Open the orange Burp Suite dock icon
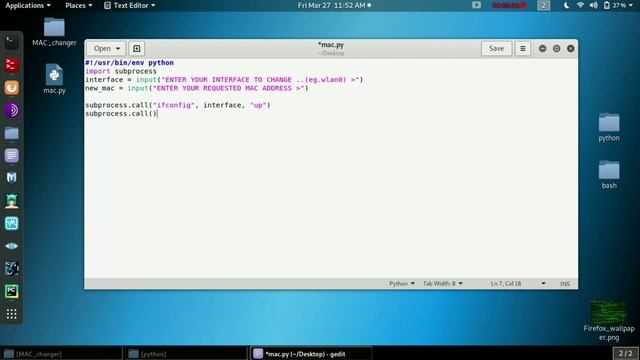 point(11,88)
